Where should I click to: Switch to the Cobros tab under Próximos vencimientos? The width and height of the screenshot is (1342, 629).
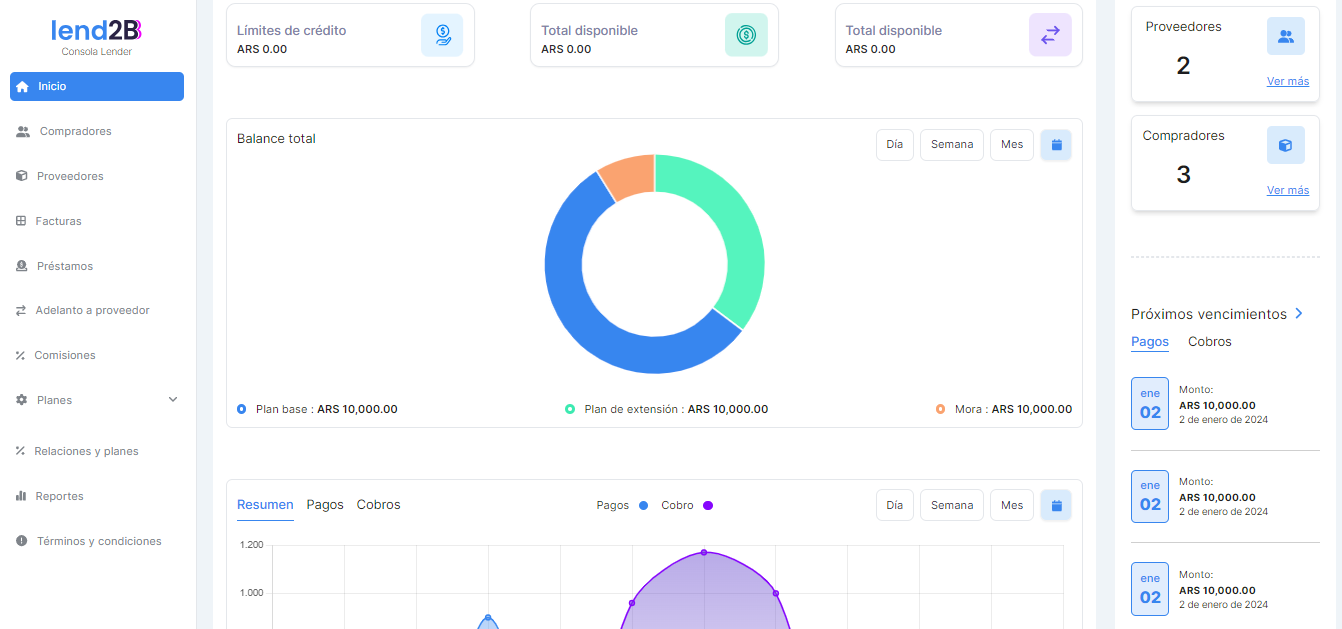[x=1209, y=342]
